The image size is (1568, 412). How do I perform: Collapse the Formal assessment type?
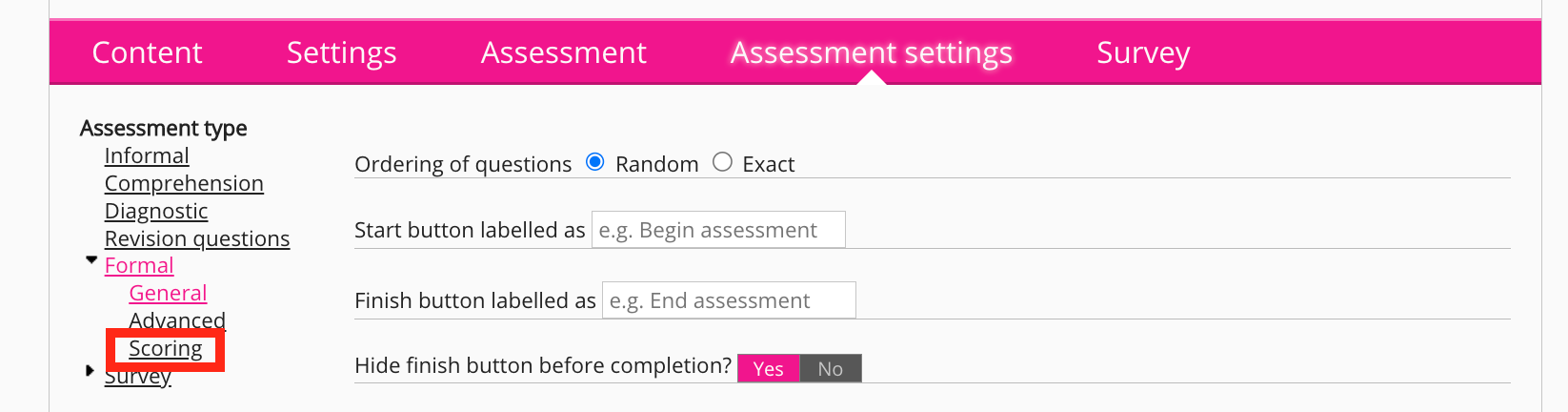click(x=91, y=259)
